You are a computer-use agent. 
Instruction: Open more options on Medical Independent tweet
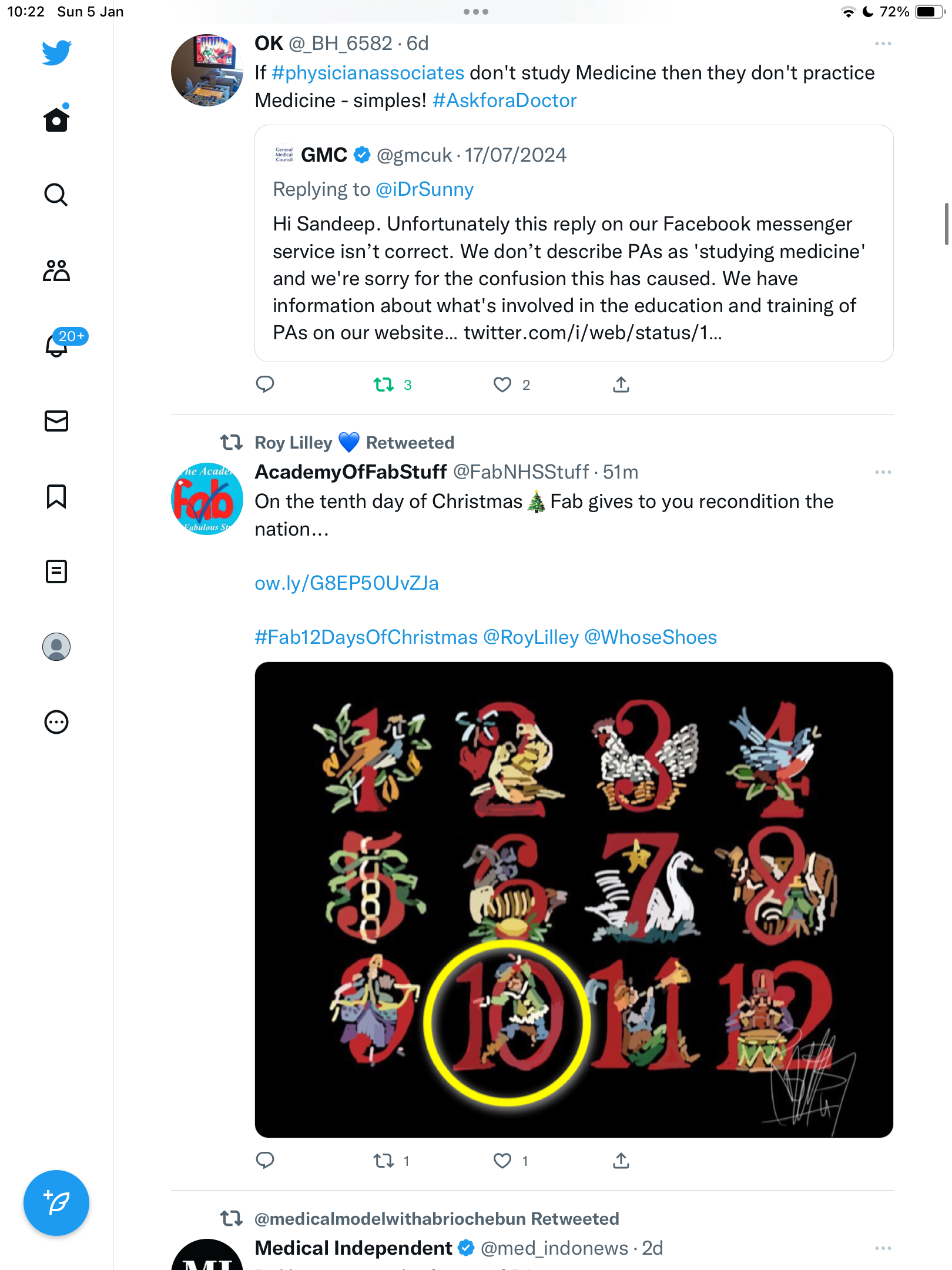click(883, 1248)
